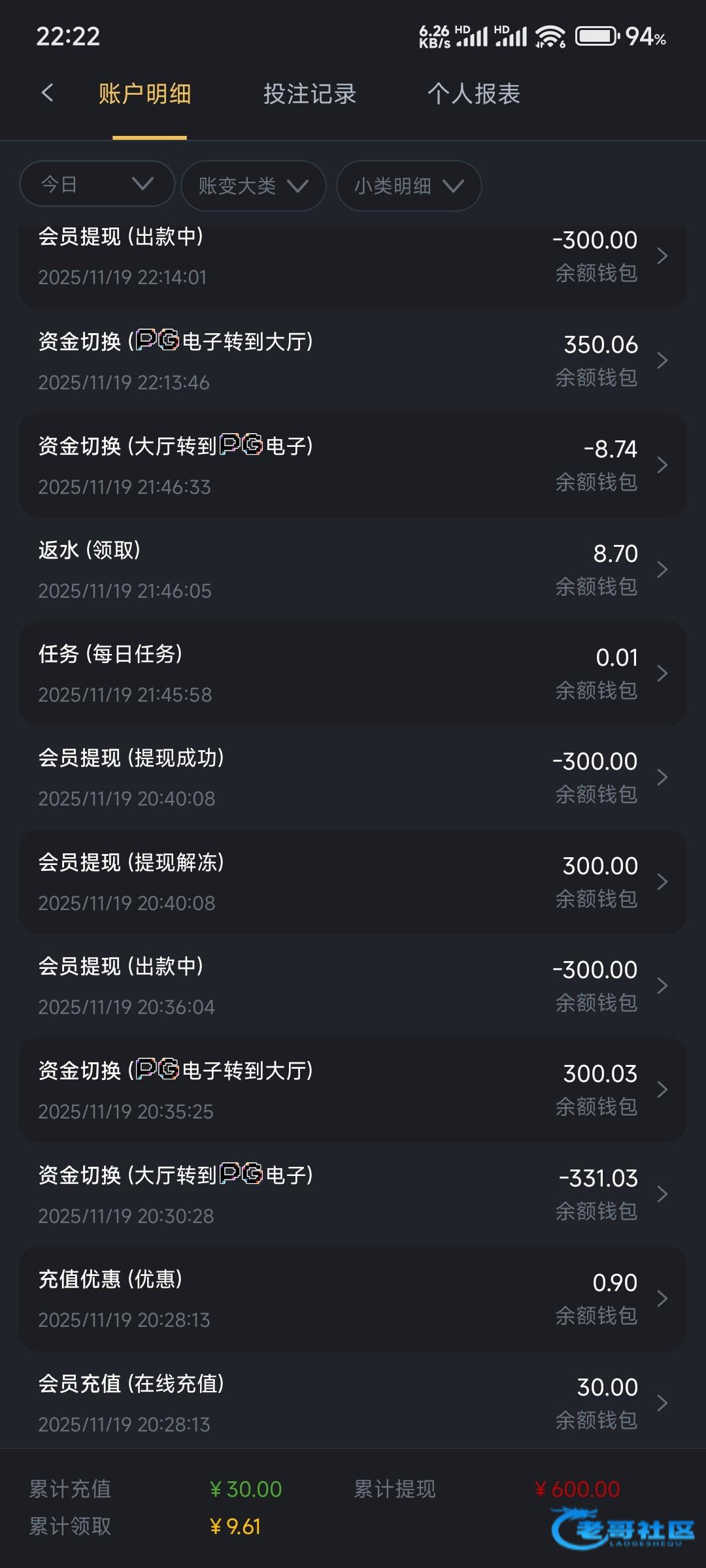The height and width of the screenshot is (1568, 706).
Task: Tap arrow beside the 350.06 transfer
Action: (x=662, y=361)
